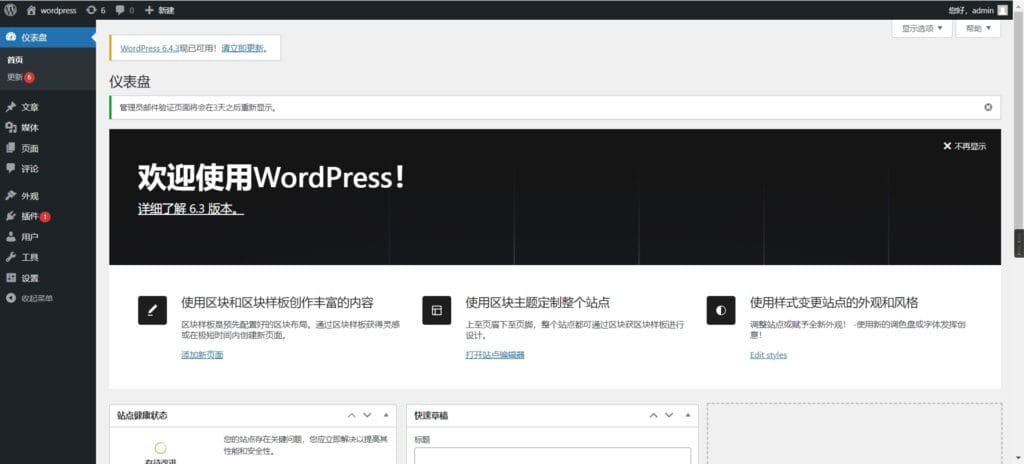Click the WordPress 6.4.3 link

(x=150, y=48)
